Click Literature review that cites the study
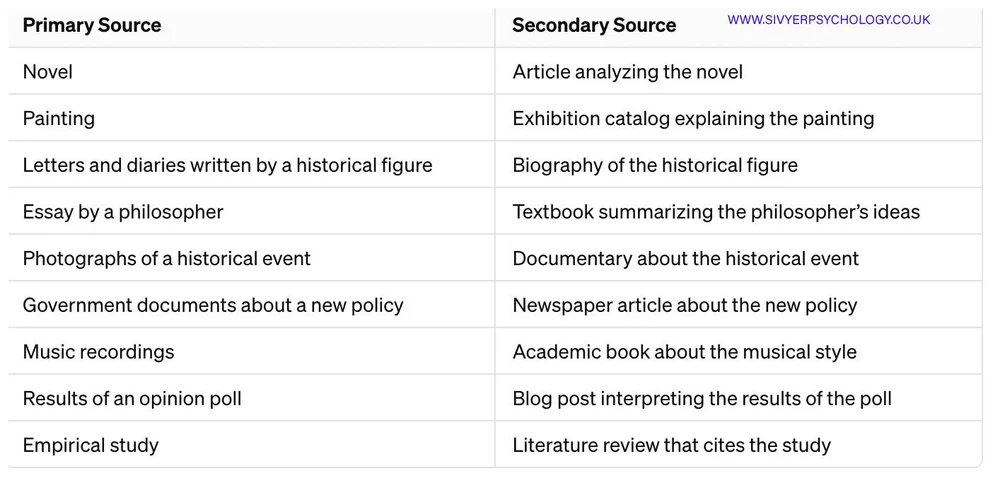Screen dimensions: 1000x478 [x=671, y=445]
